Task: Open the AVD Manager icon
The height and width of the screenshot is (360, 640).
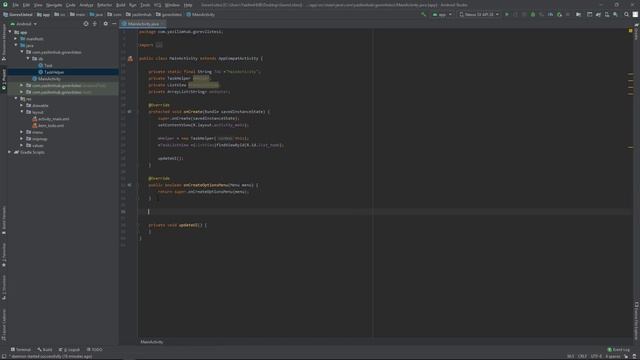Action: 607,15
